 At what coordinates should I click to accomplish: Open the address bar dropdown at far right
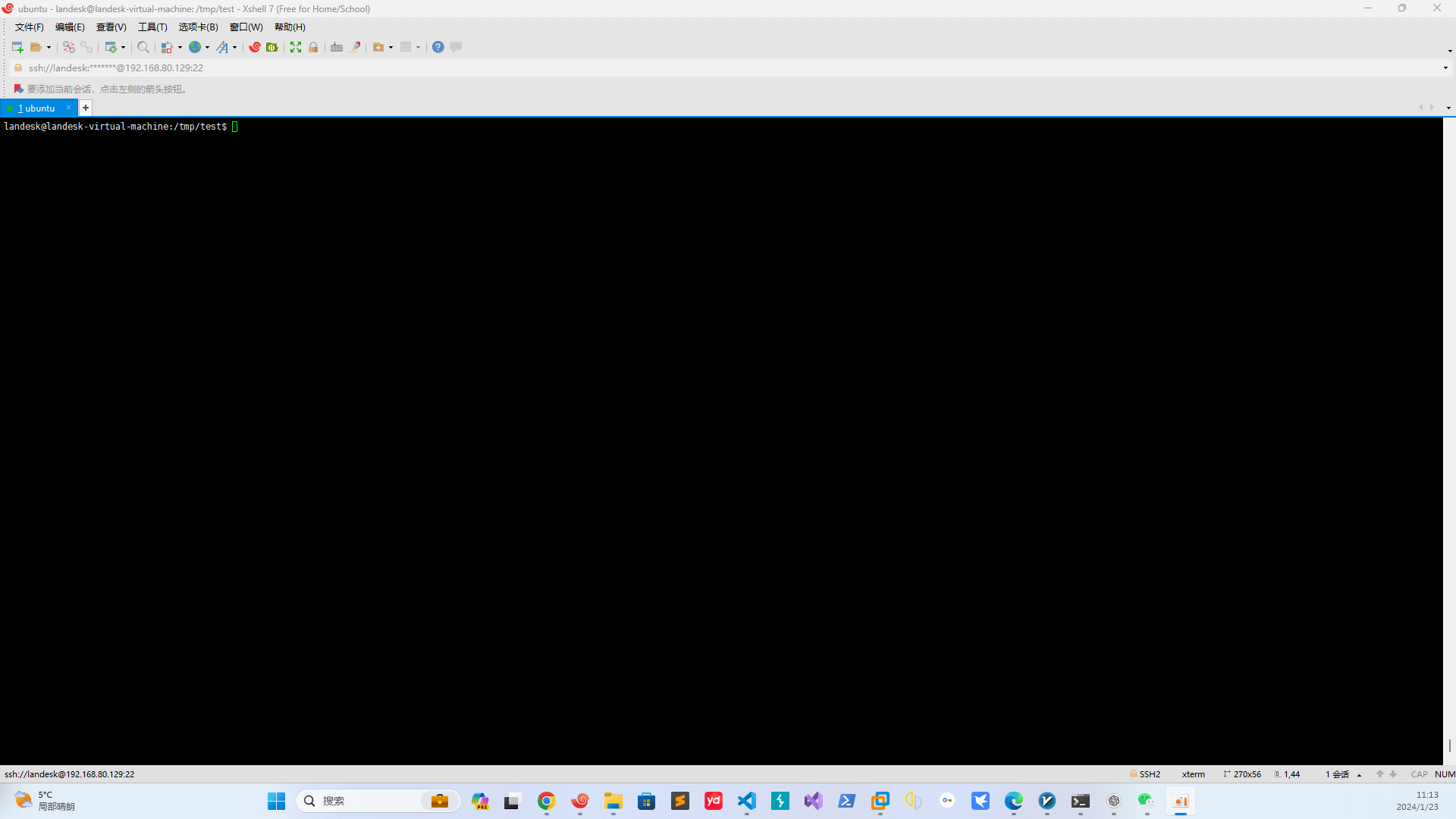1445,67
